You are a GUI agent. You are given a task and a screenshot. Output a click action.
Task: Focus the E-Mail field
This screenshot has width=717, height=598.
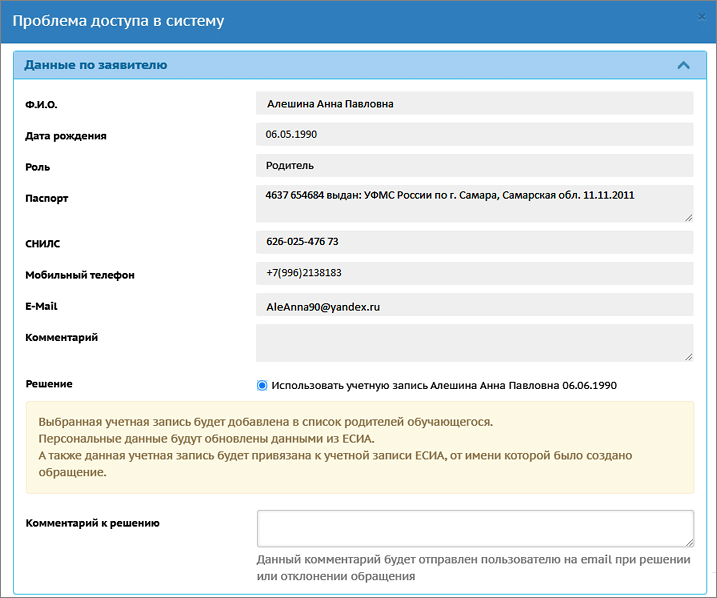pos(474,307)
